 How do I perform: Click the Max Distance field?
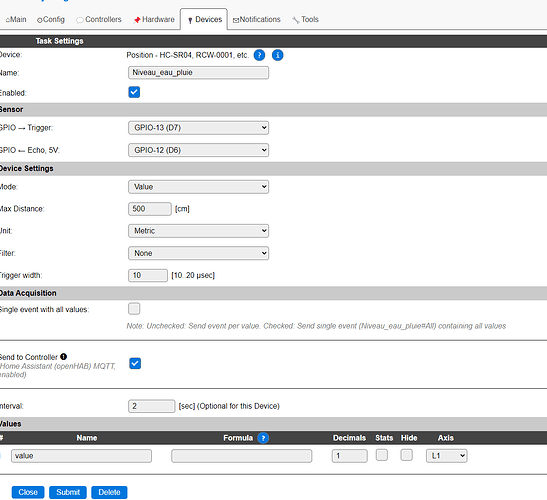click(150, 209)
